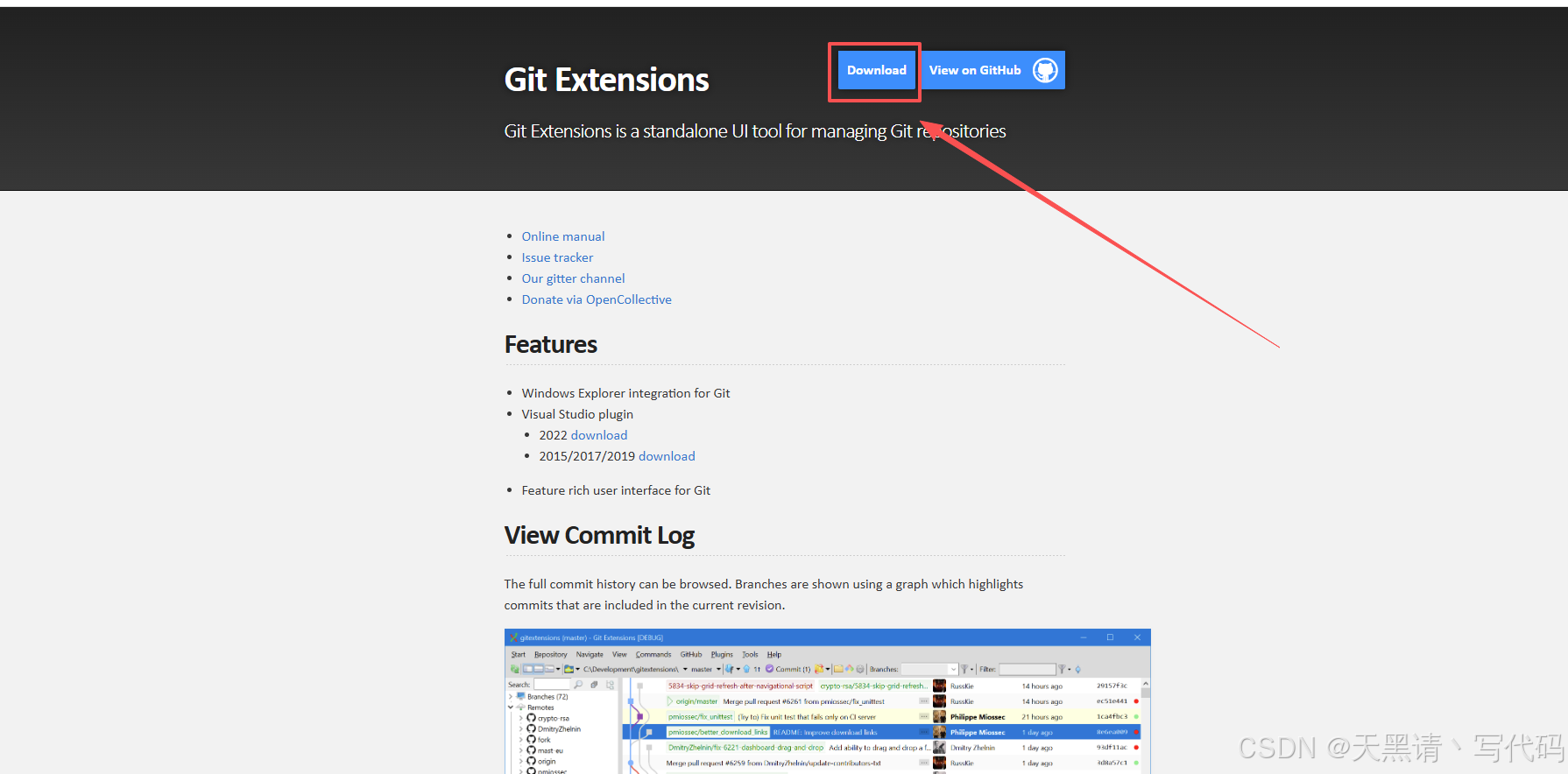
Task: Click the 2022 plugin download link
Action: [x=599, y=435]
